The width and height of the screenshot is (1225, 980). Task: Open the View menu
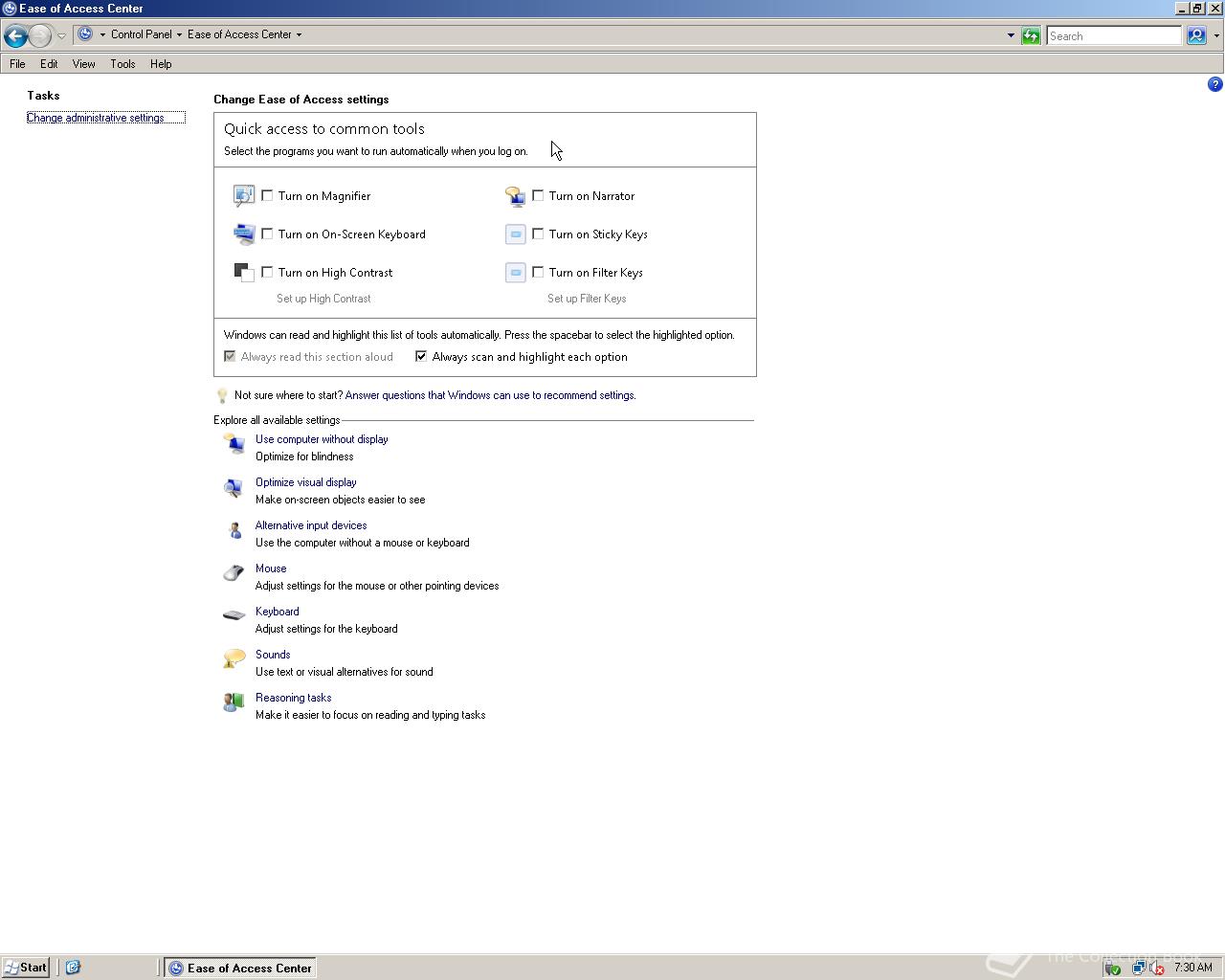pos(83,64)
